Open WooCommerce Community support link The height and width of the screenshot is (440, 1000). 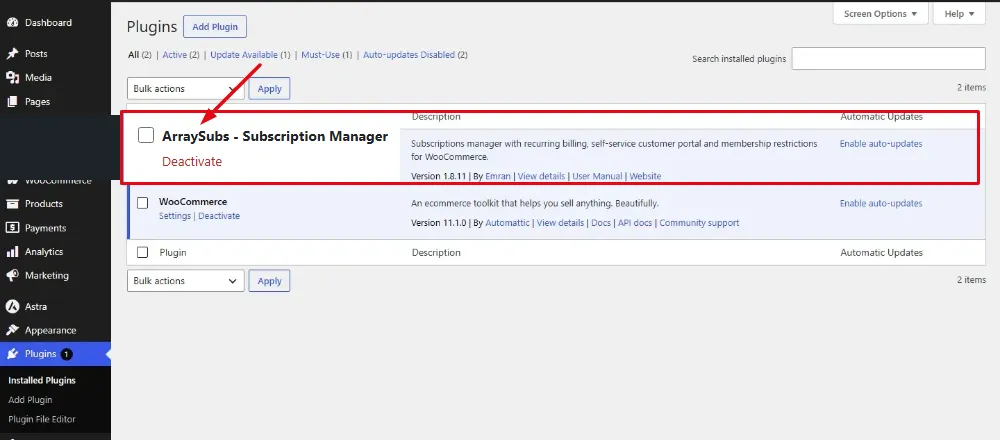pos(700,223)
